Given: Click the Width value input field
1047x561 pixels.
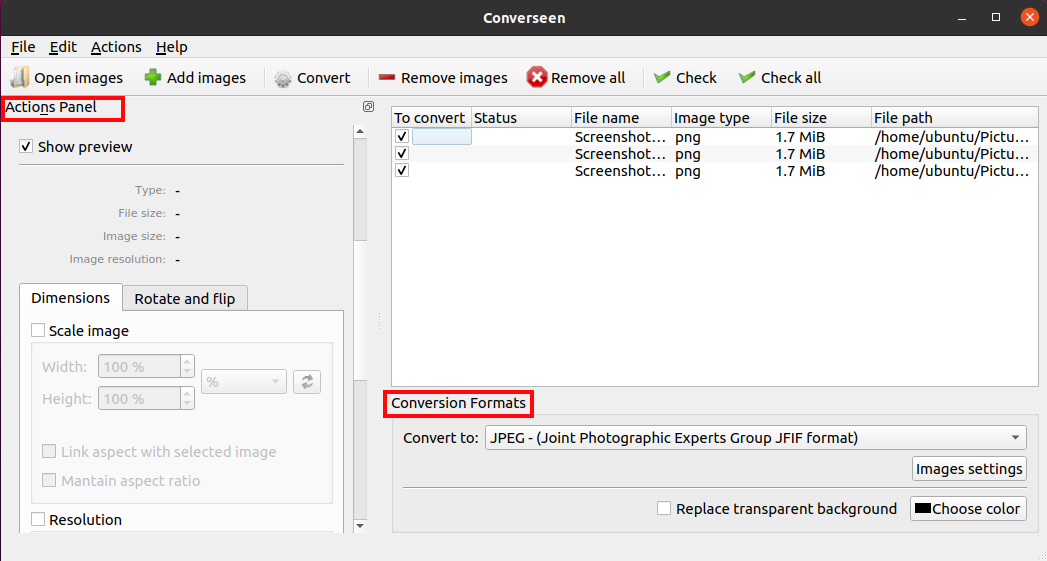Looking at the screenshot, I should pos(140,367).
